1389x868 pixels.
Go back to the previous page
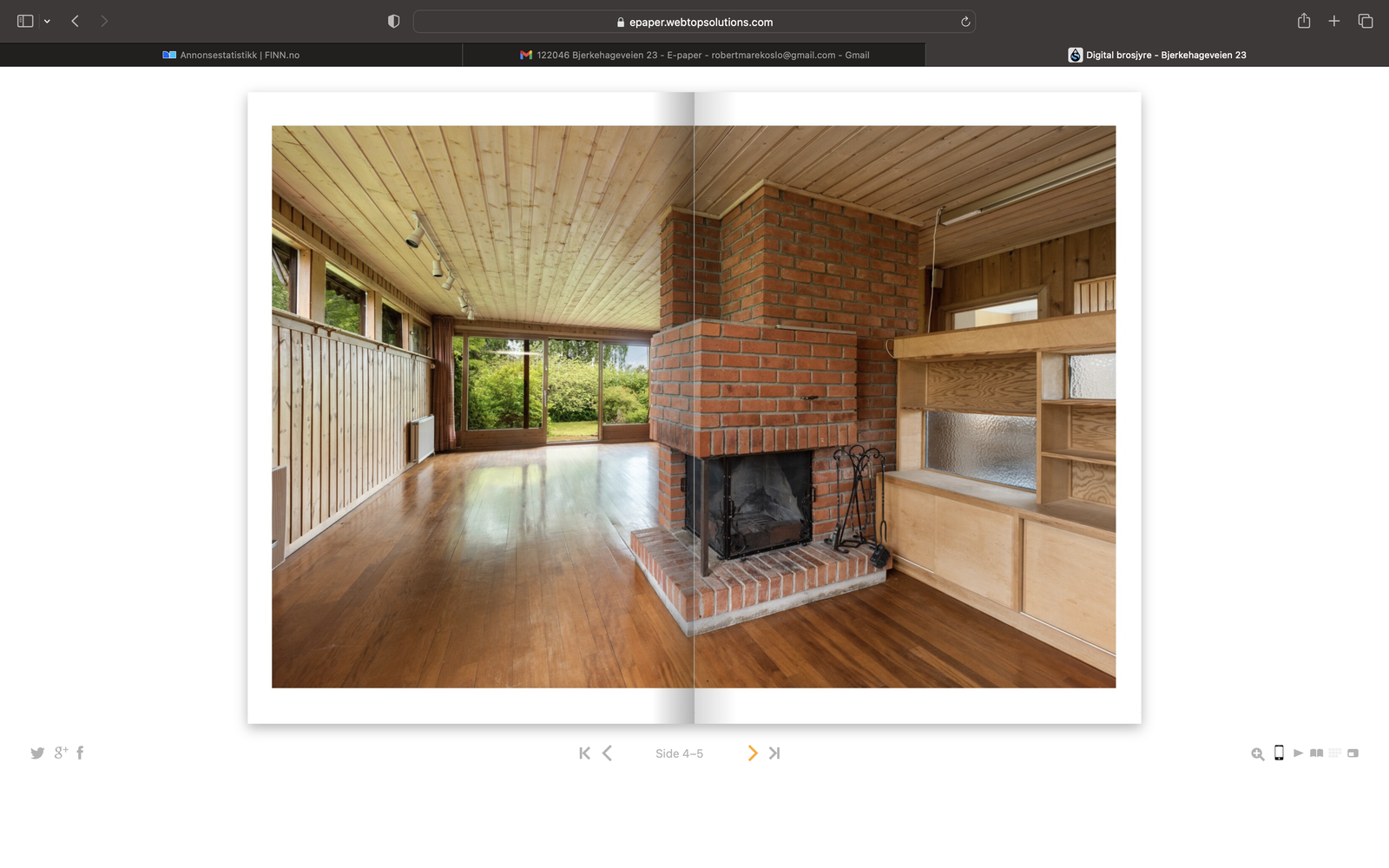click(76, 21)
